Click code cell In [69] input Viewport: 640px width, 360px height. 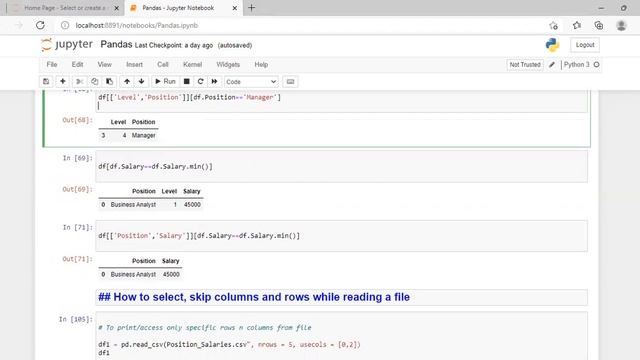(342, 167)
